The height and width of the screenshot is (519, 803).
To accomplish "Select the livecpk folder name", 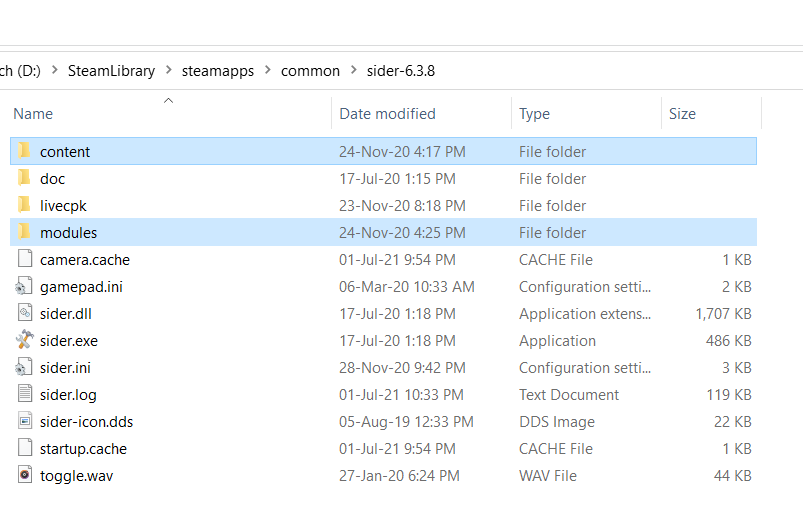I will coord(64,206).
